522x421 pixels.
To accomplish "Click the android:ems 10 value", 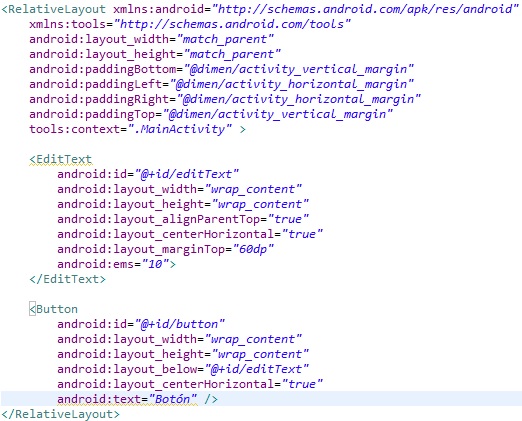I will [x=155, y=264].
